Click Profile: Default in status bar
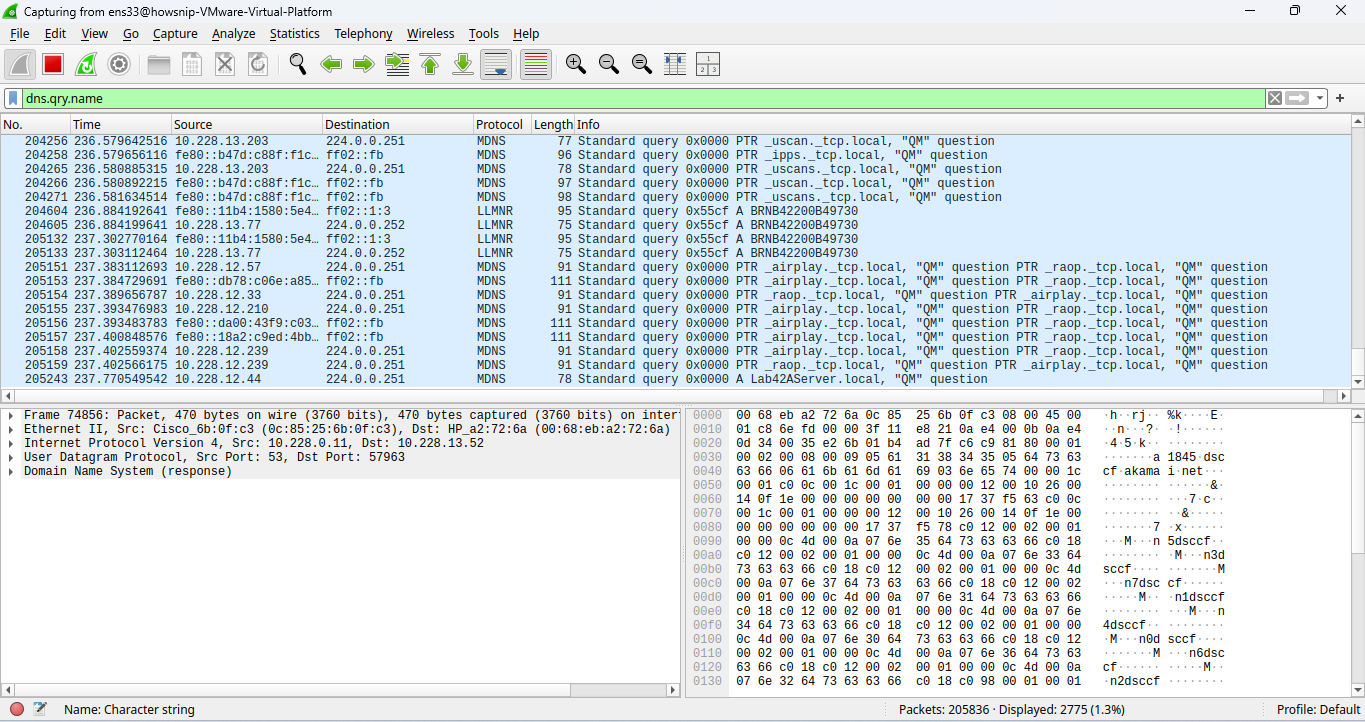Viewport: 1365px width, 722px height. [1318, 709]
